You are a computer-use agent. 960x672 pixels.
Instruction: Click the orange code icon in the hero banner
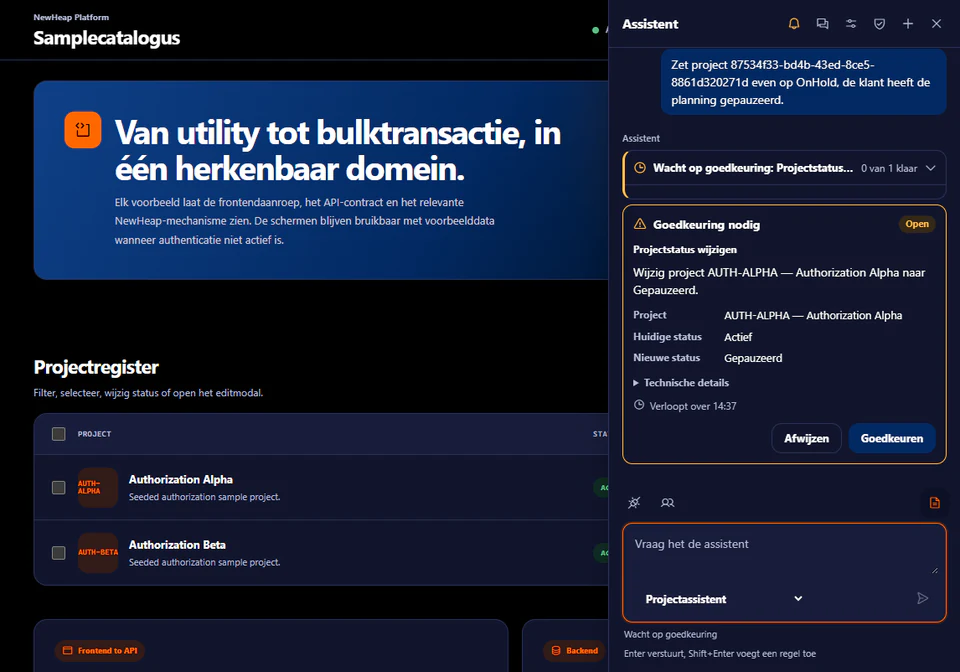click(x=83, y=130)
